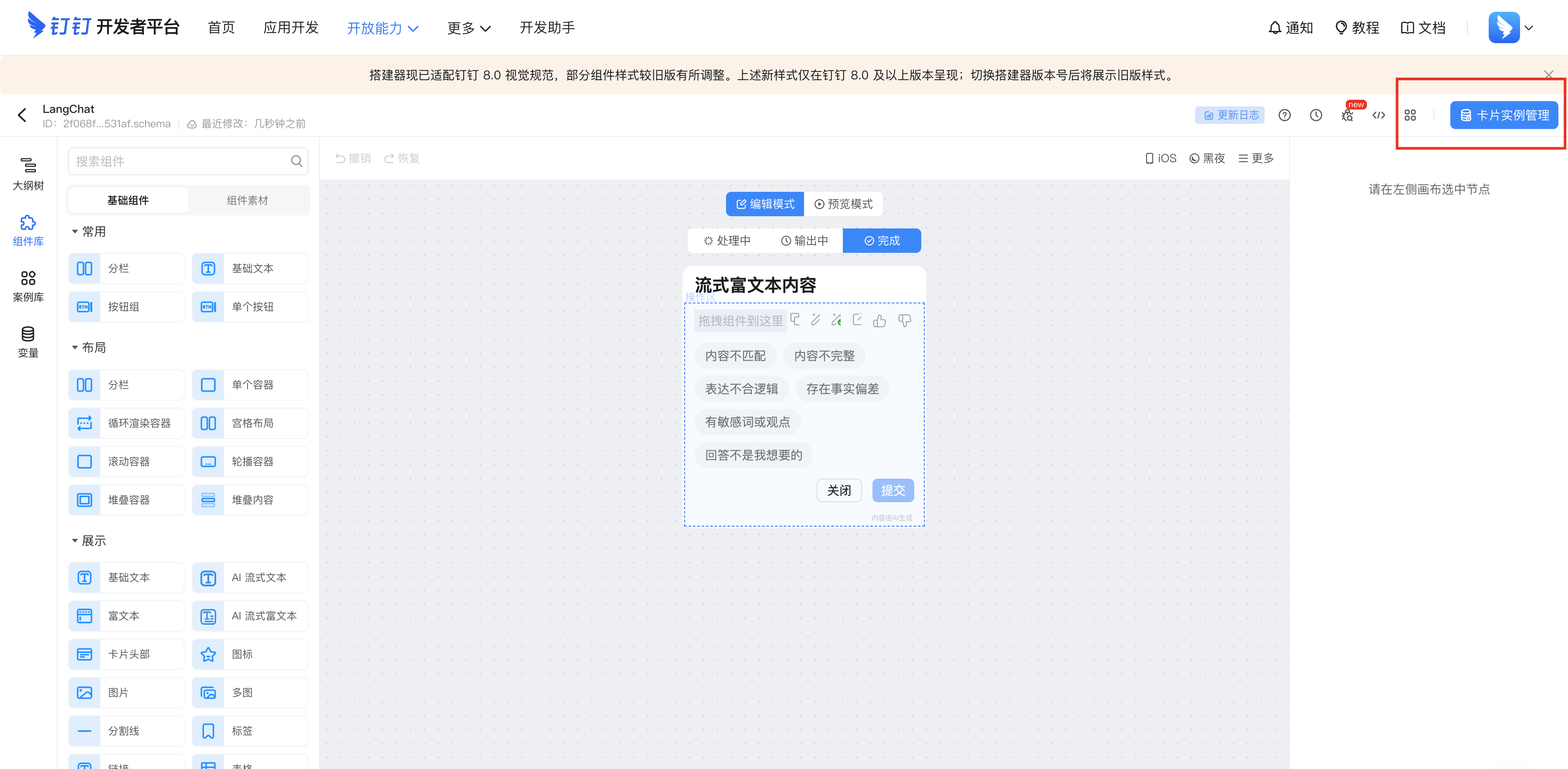The height and width of the screenshot is (769, 1568).
Task: Switch to the 组件素材 tab
Action: click(x=247, y=201)
